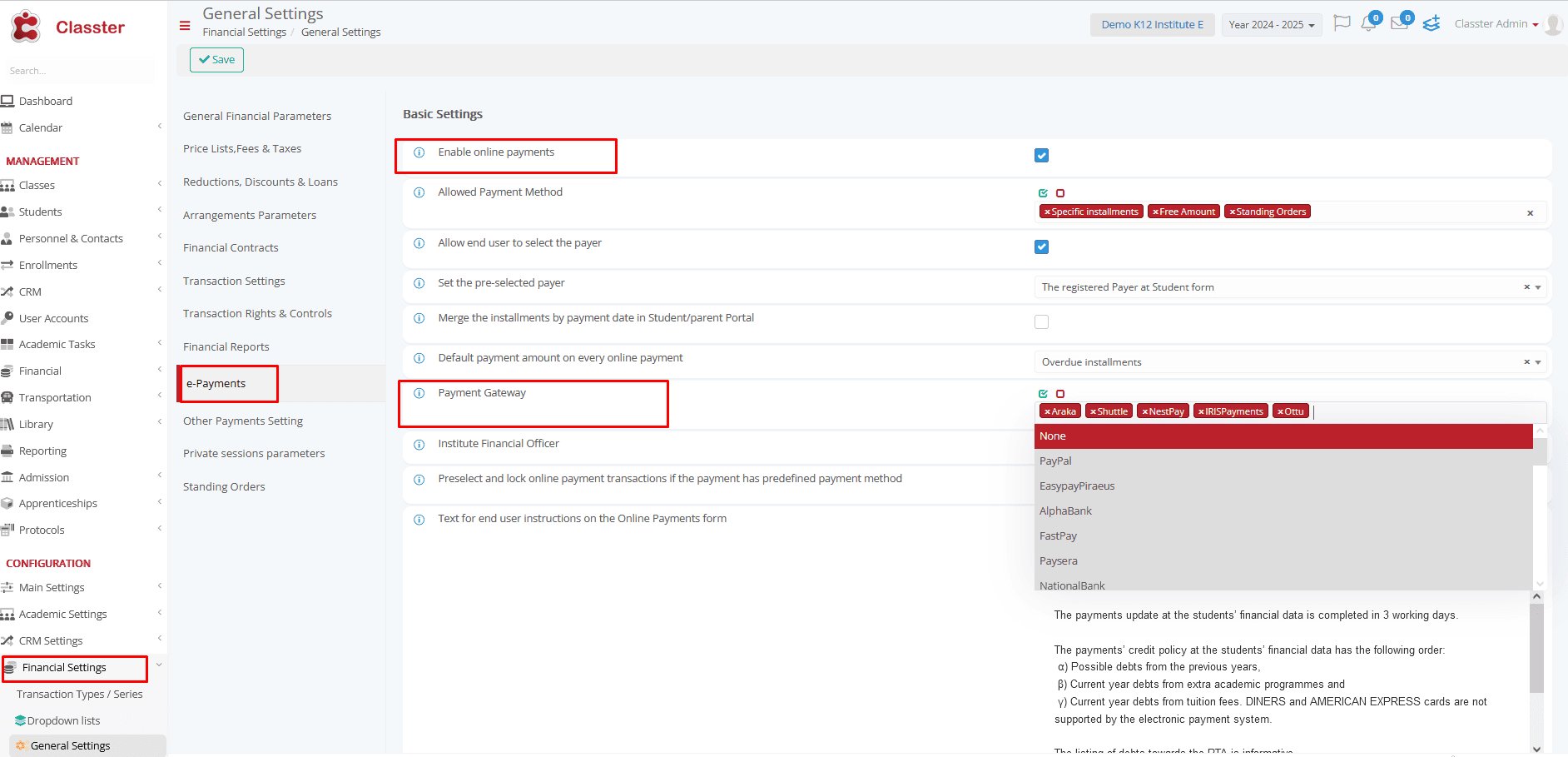
Task: Open Dashboard from sidebar
Action: 46,101
